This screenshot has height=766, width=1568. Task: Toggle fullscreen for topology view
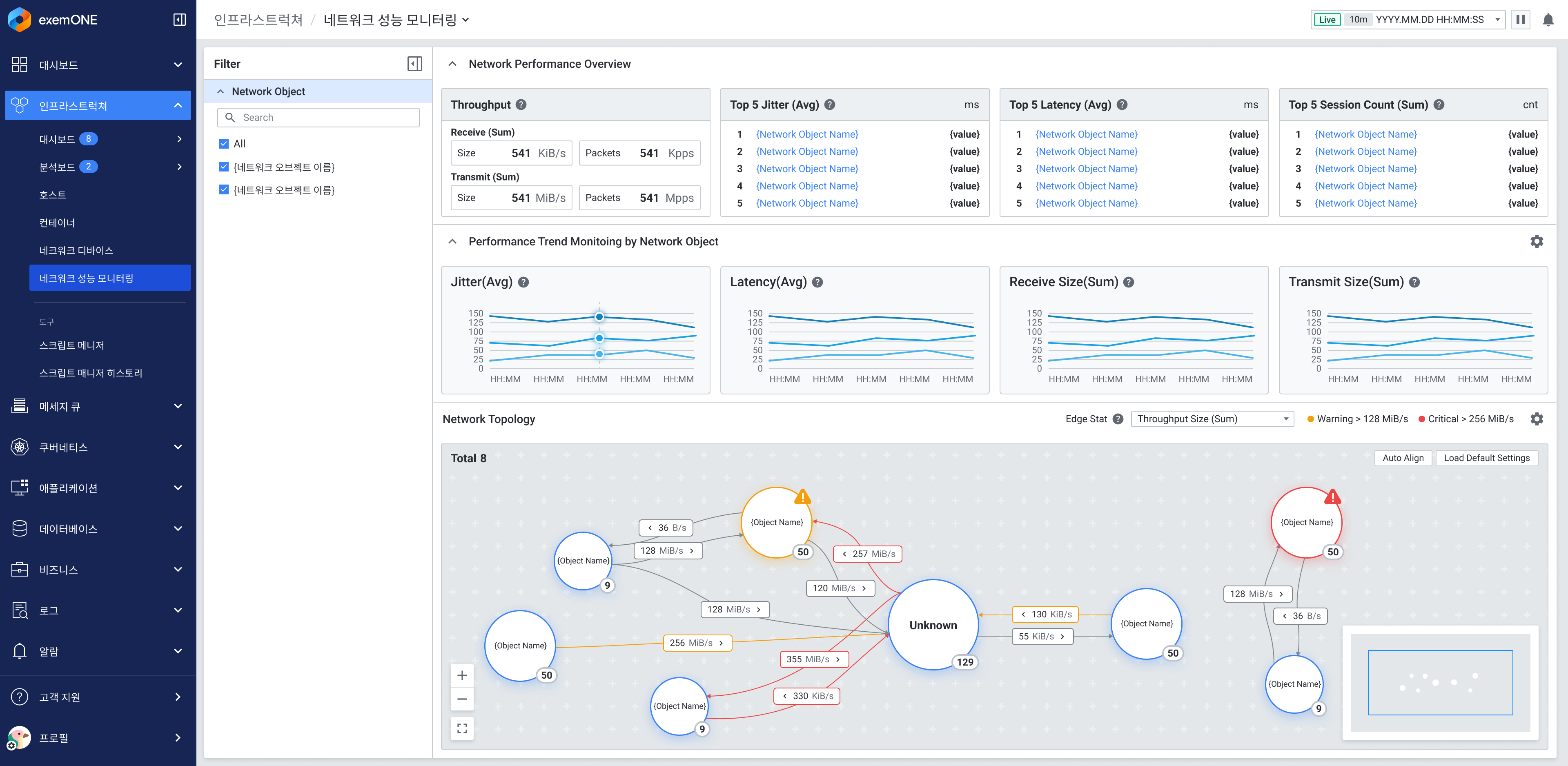[x=462, y=728]
